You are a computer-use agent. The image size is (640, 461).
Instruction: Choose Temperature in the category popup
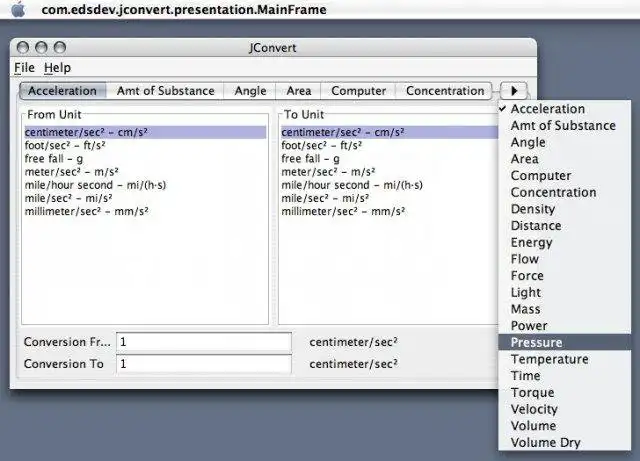(x=564, y=359)
